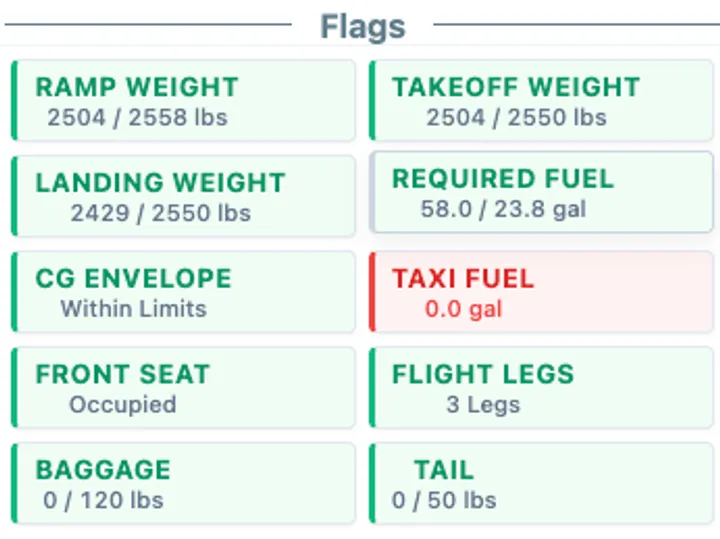Click the 3 Legs value text
This screenshot has height=539, width=720.
483,405
